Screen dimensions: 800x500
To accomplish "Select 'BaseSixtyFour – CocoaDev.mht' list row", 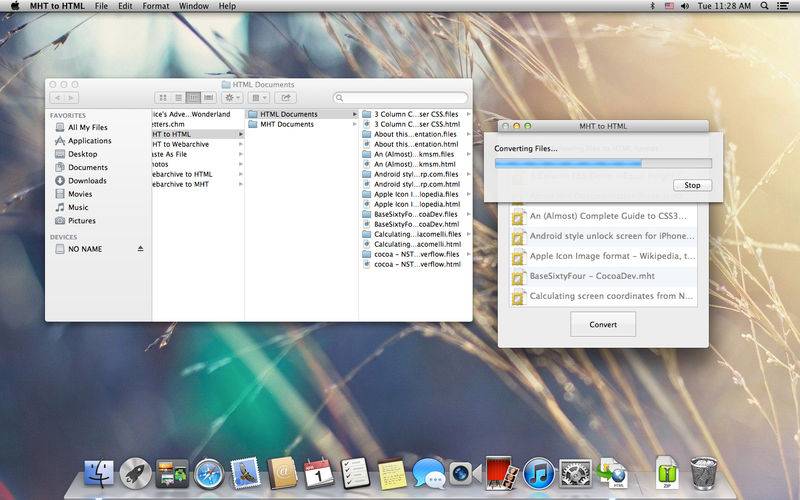I will [604, 276].
